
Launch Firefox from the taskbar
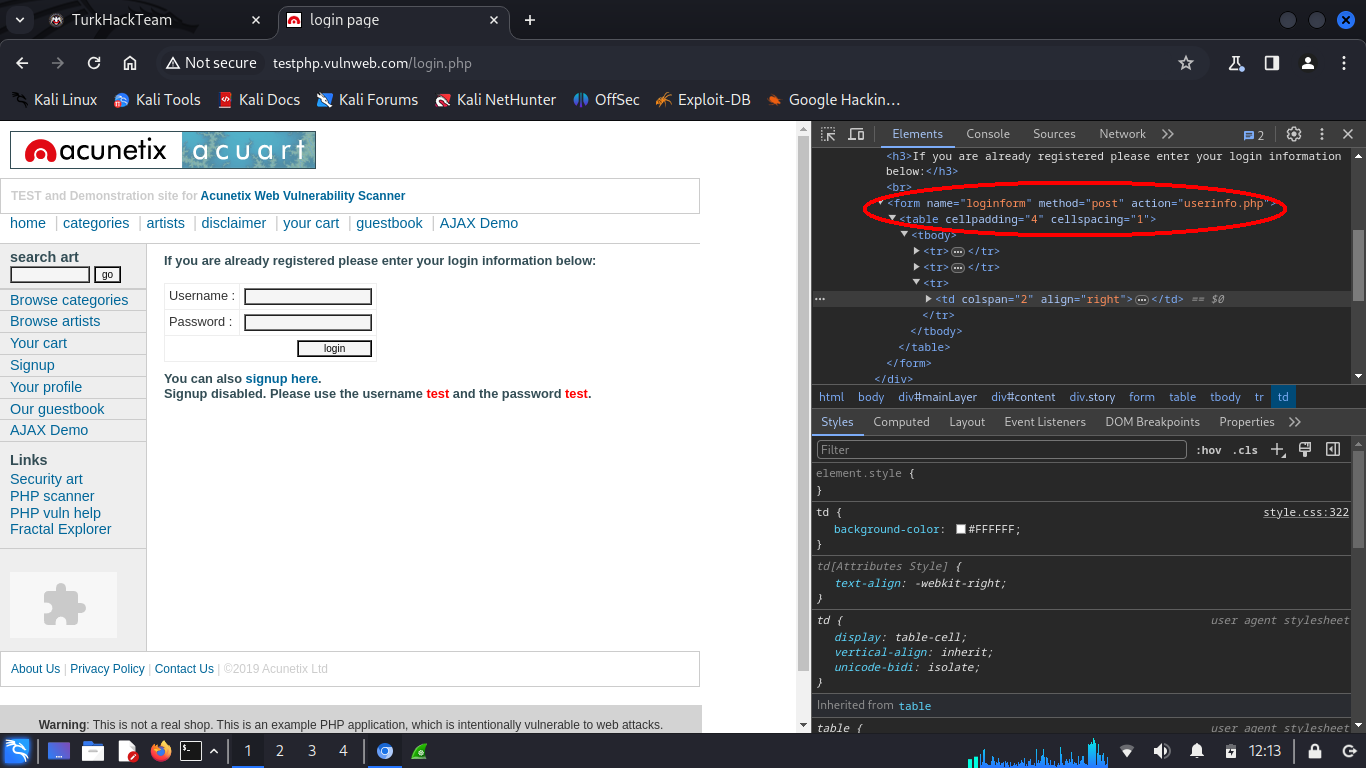[x=161, y=751]
